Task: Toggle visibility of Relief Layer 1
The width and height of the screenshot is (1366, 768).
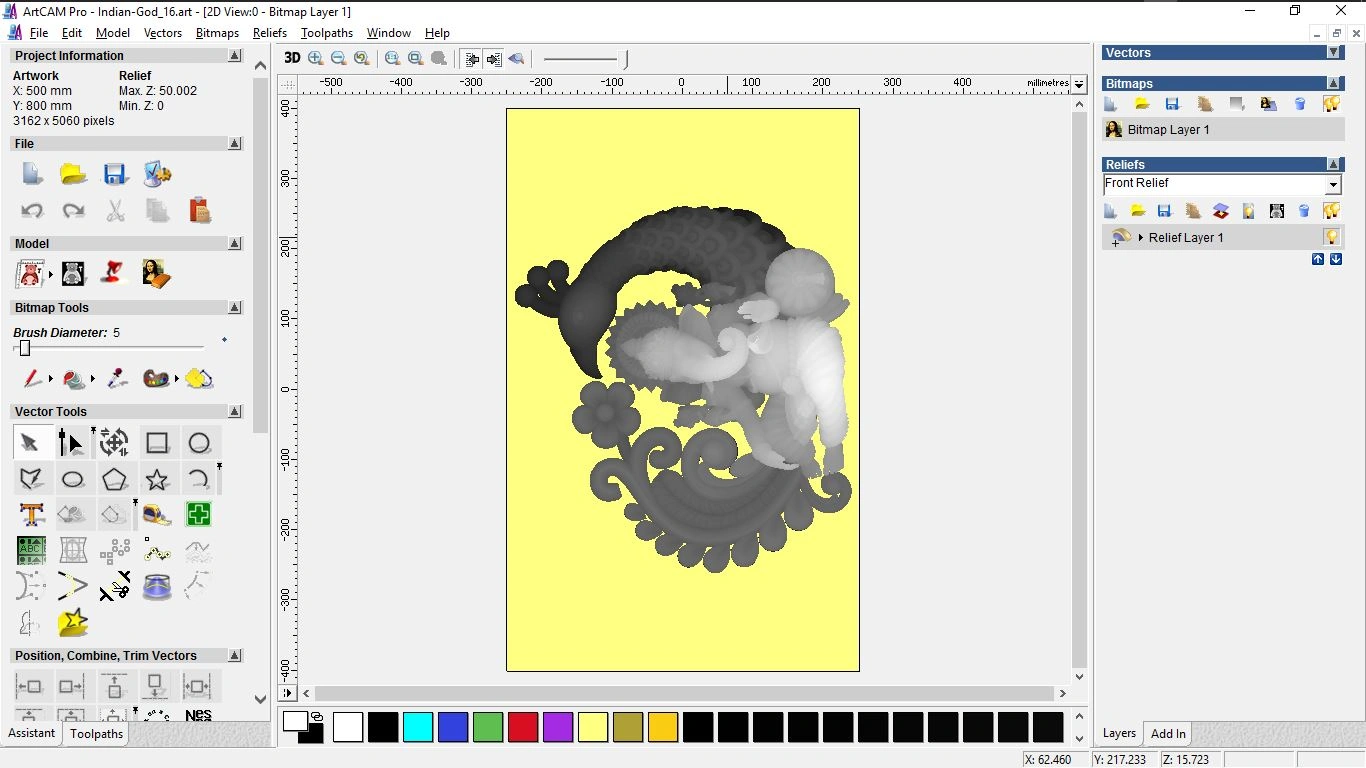Action: (1331, 237)
